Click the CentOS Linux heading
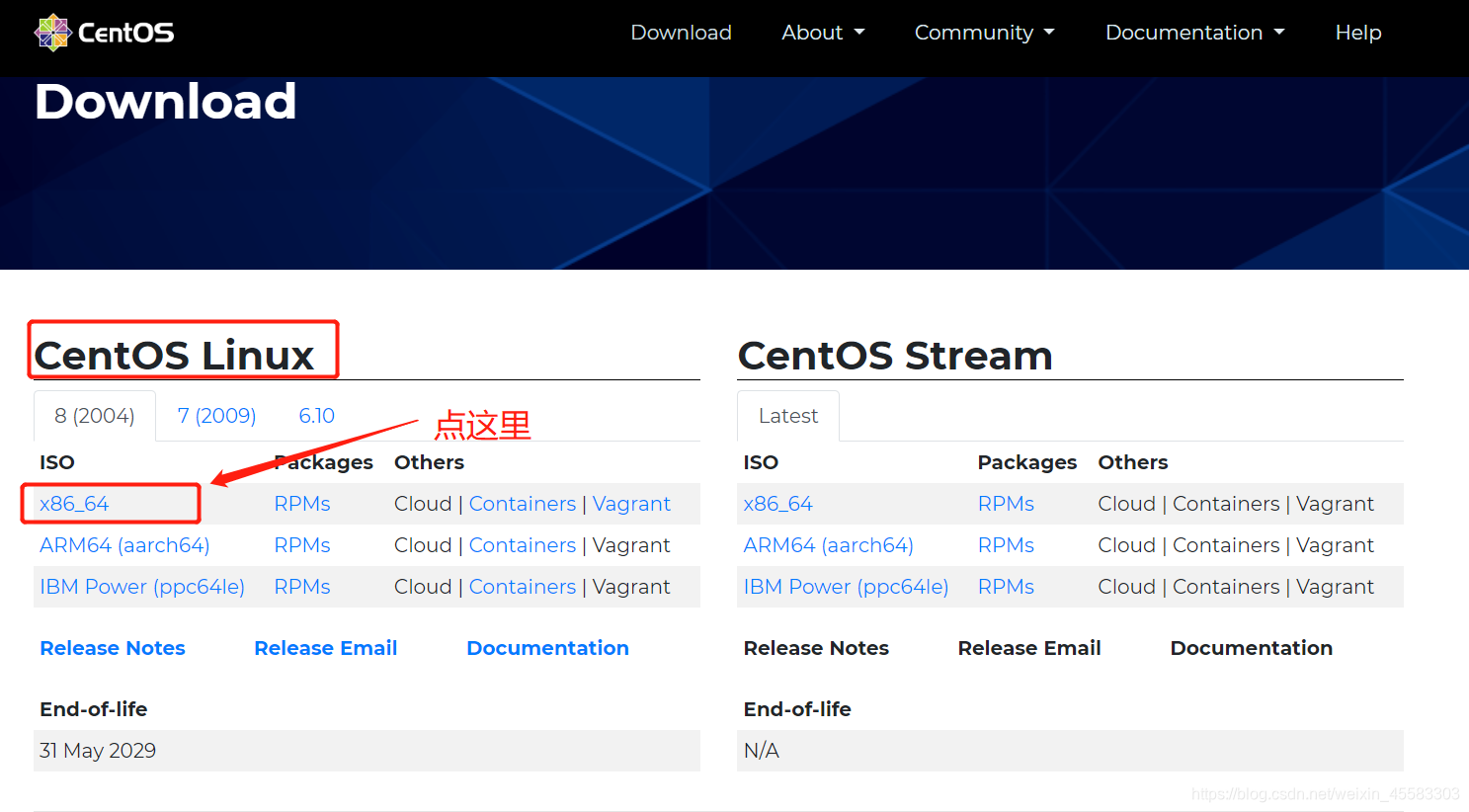Viewport: 1469px width, 812px height. tap(175, 356)
